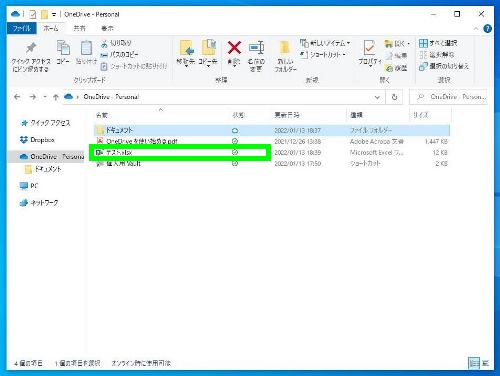The height and width of the screenshot is (376, 500).
Task: Open the Easy Access shortcut dropdown
Action: tap(323, 55)
